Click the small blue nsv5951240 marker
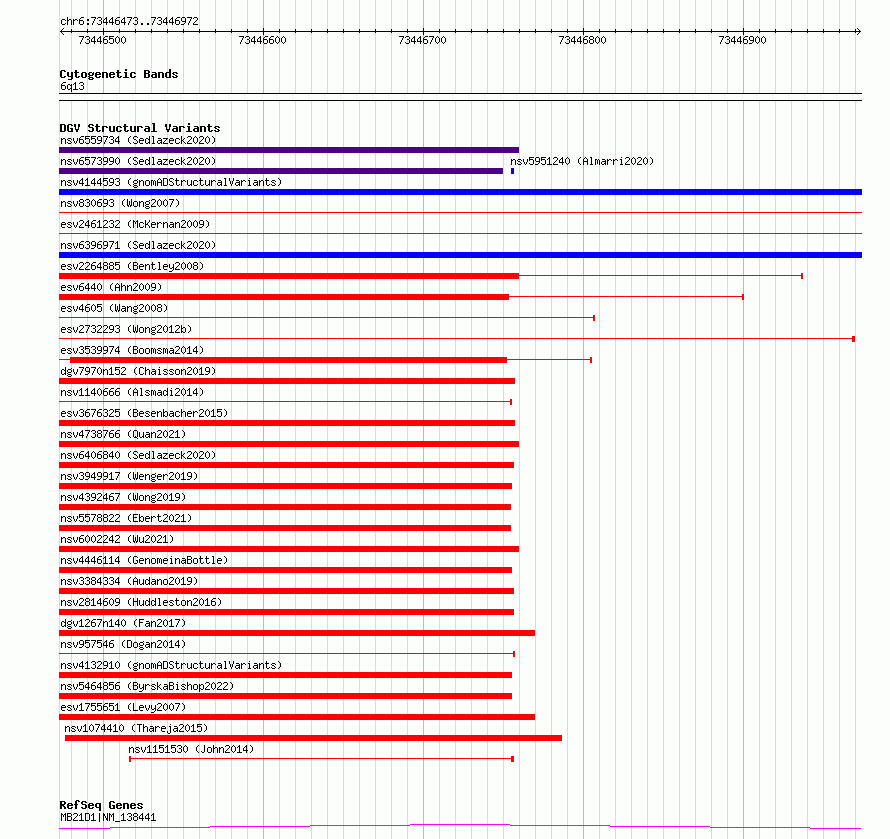This screenshot has width=890, height=839. (513, 171)
